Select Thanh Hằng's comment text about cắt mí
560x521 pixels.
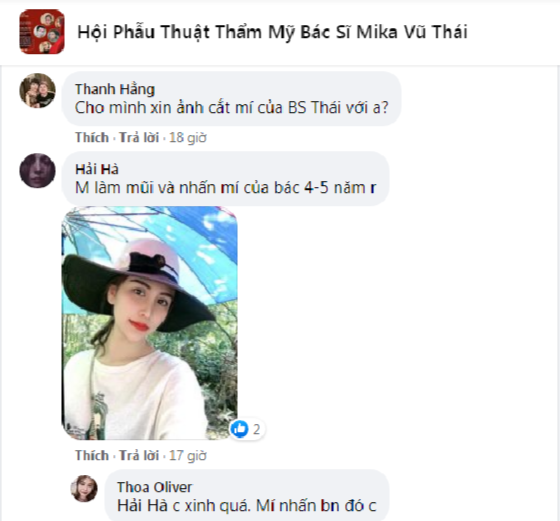tap(231, 107)
